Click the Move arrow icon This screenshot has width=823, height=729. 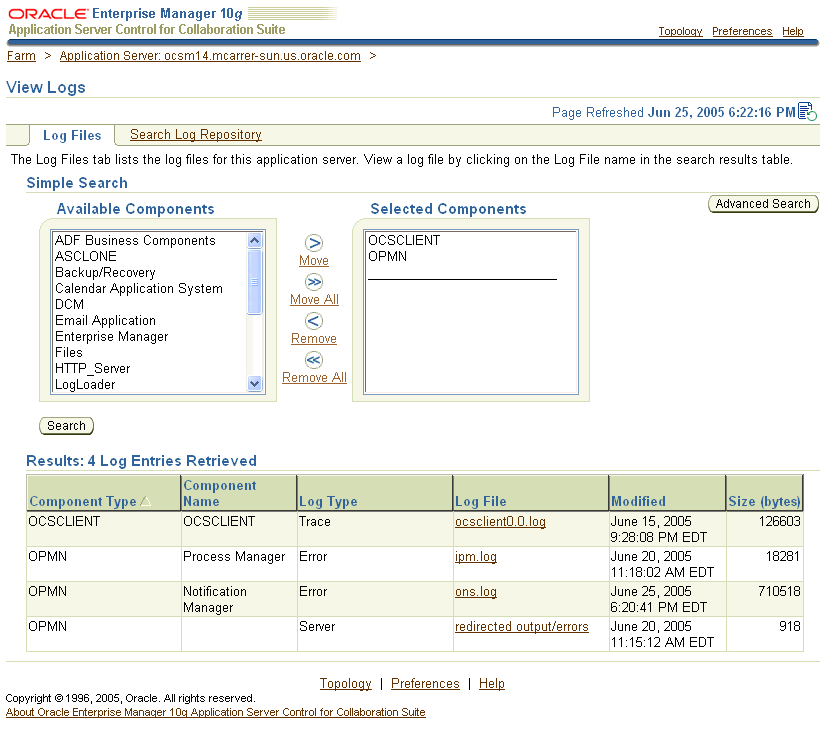tap(313, 242)
